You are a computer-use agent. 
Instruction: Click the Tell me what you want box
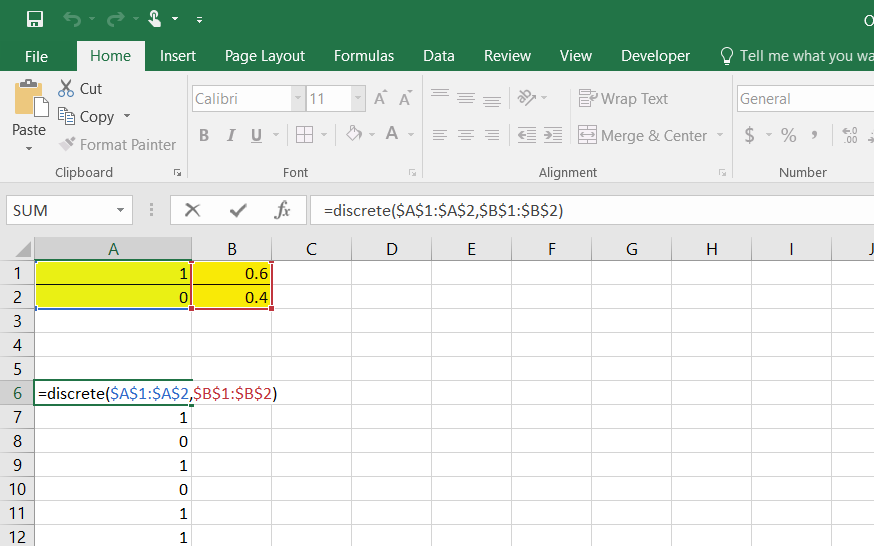(797, 56)
